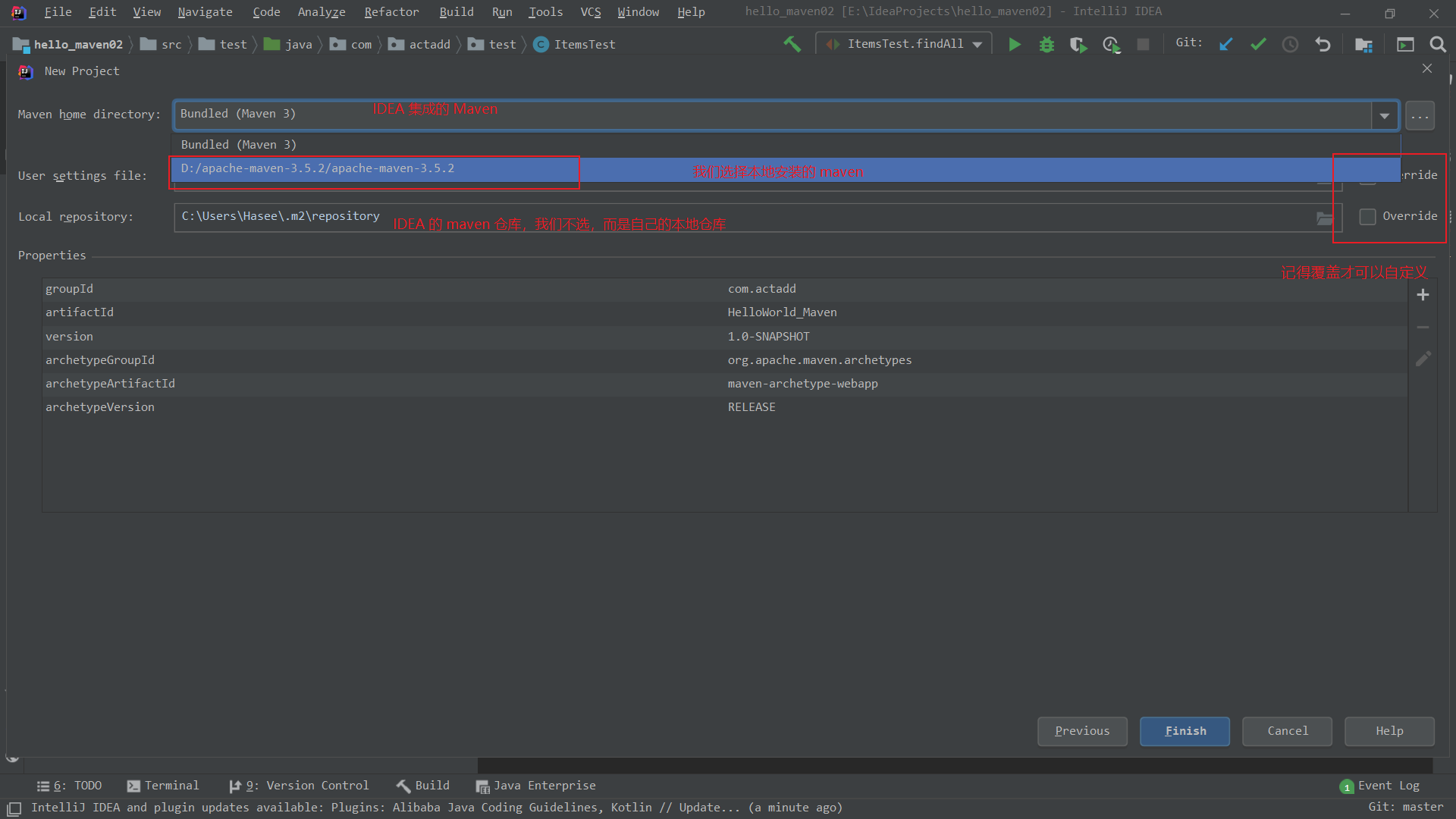Click the Finish button
The height and width of the screenshot is (819, 1456).
click(1185, 731)
